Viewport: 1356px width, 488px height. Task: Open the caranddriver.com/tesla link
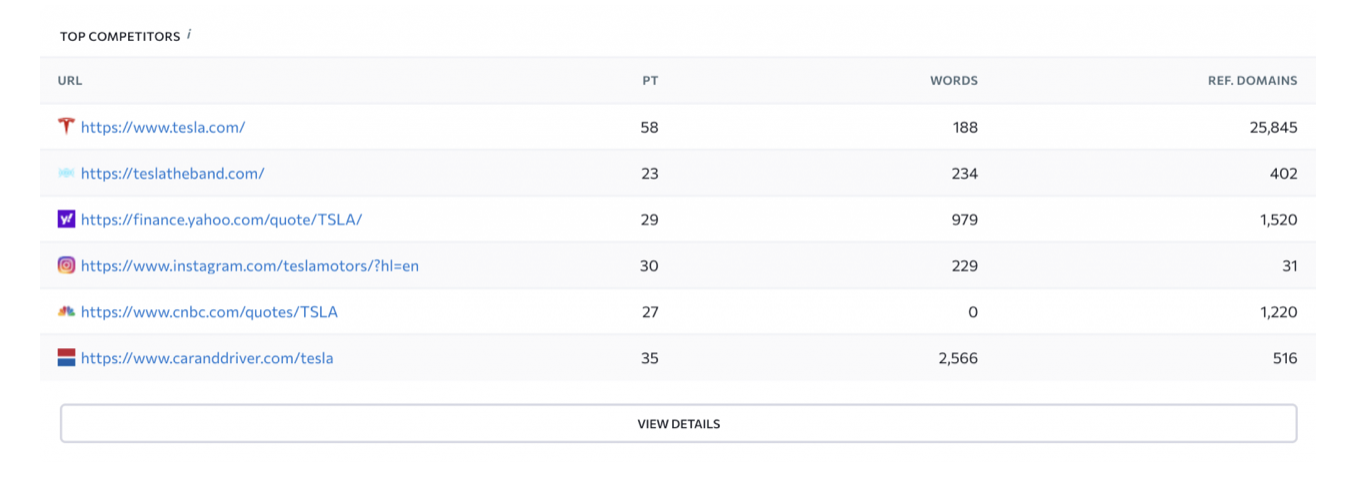coord(207,357)
